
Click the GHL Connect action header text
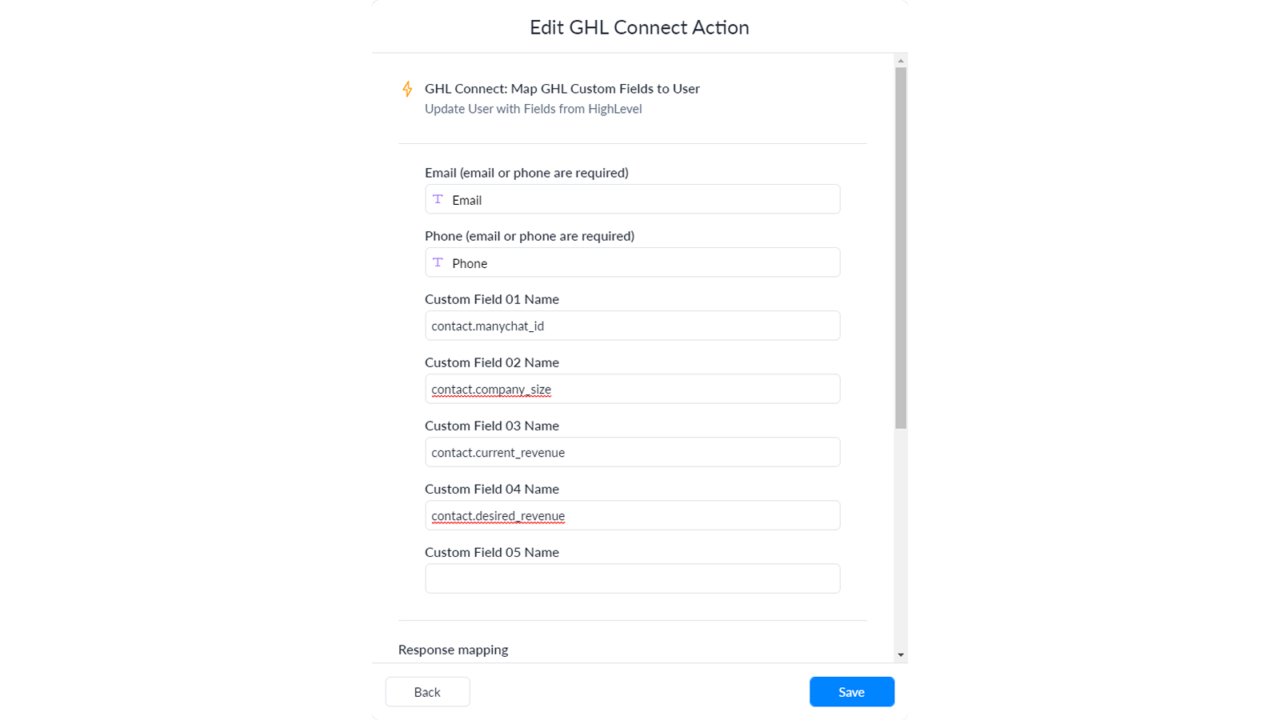562,88
